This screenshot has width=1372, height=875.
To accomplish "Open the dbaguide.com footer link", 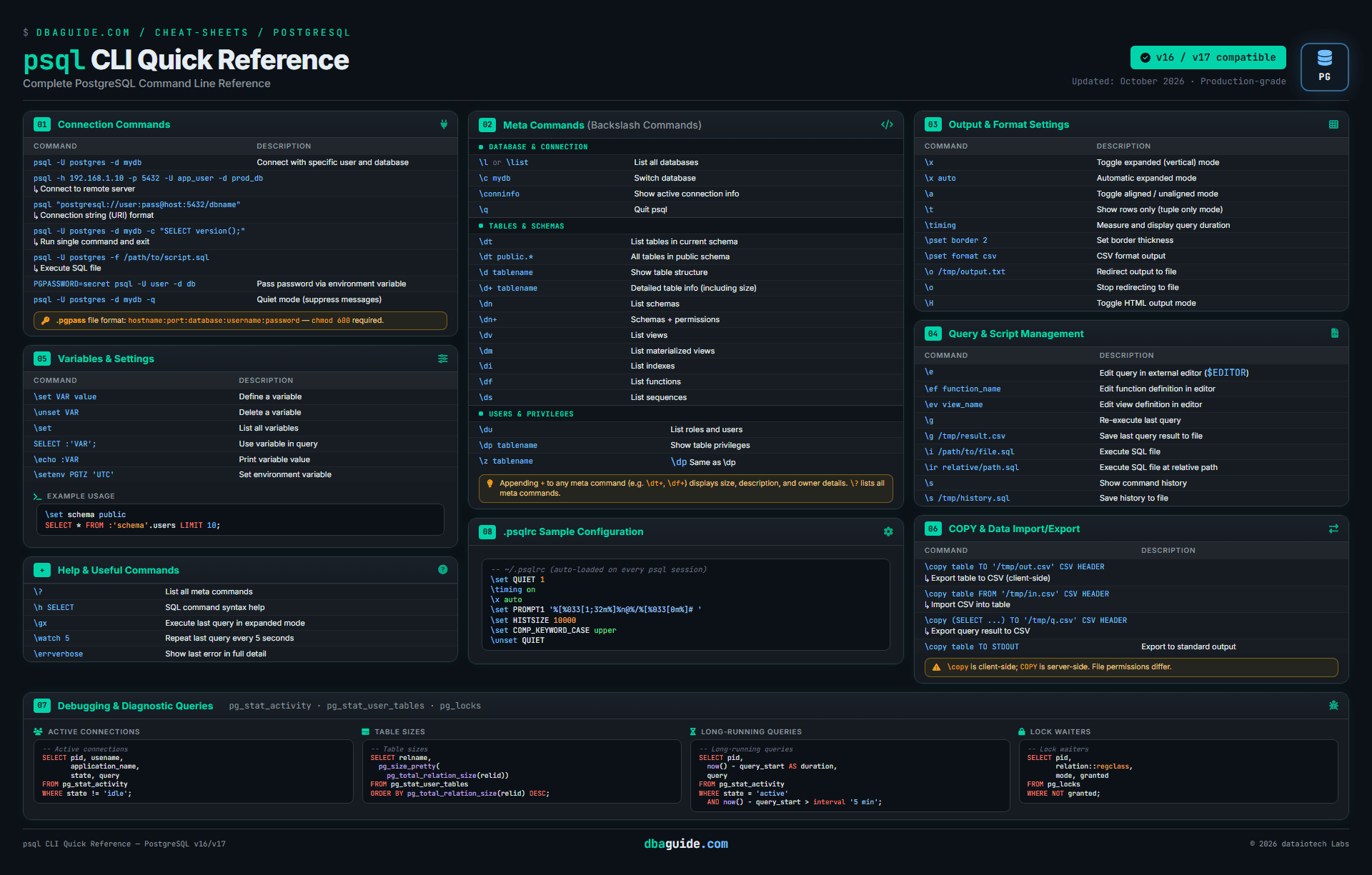I will (686, 844).
